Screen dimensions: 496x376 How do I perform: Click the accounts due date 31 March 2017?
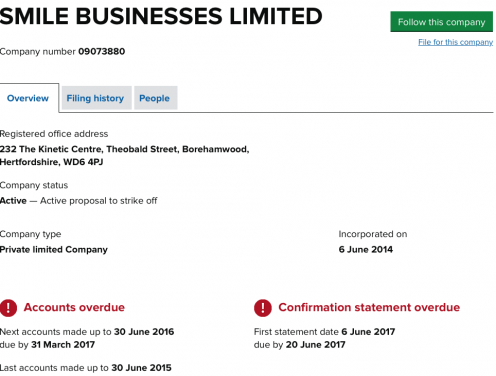pos(63,344)
